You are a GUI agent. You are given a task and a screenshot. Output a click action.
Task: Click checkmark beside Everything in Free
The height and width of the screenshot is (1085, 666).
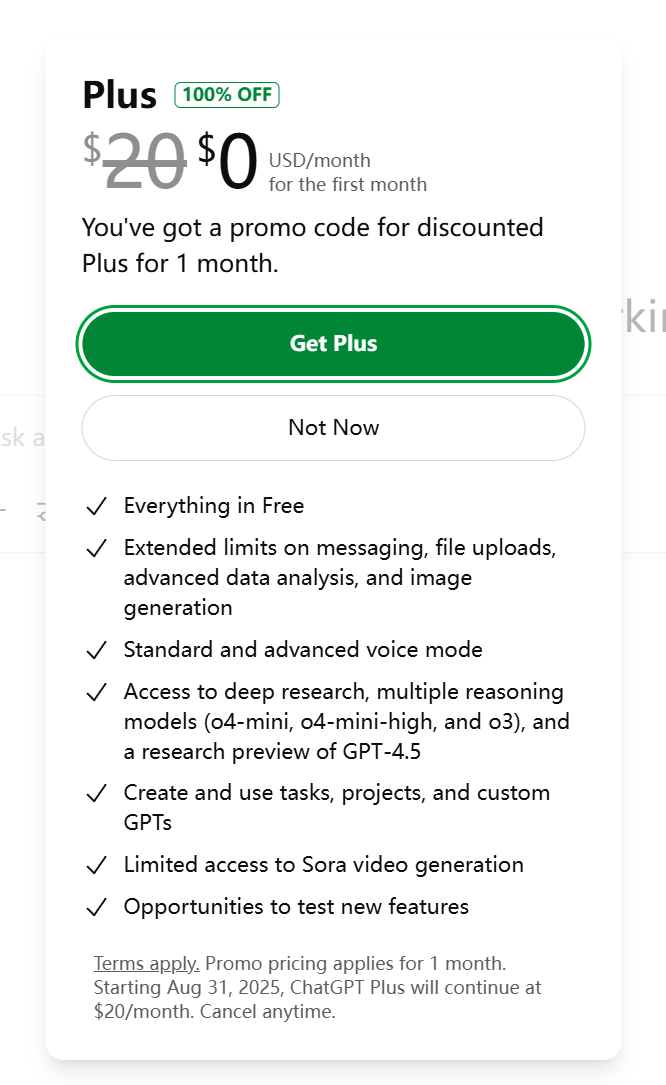(96, 507)
